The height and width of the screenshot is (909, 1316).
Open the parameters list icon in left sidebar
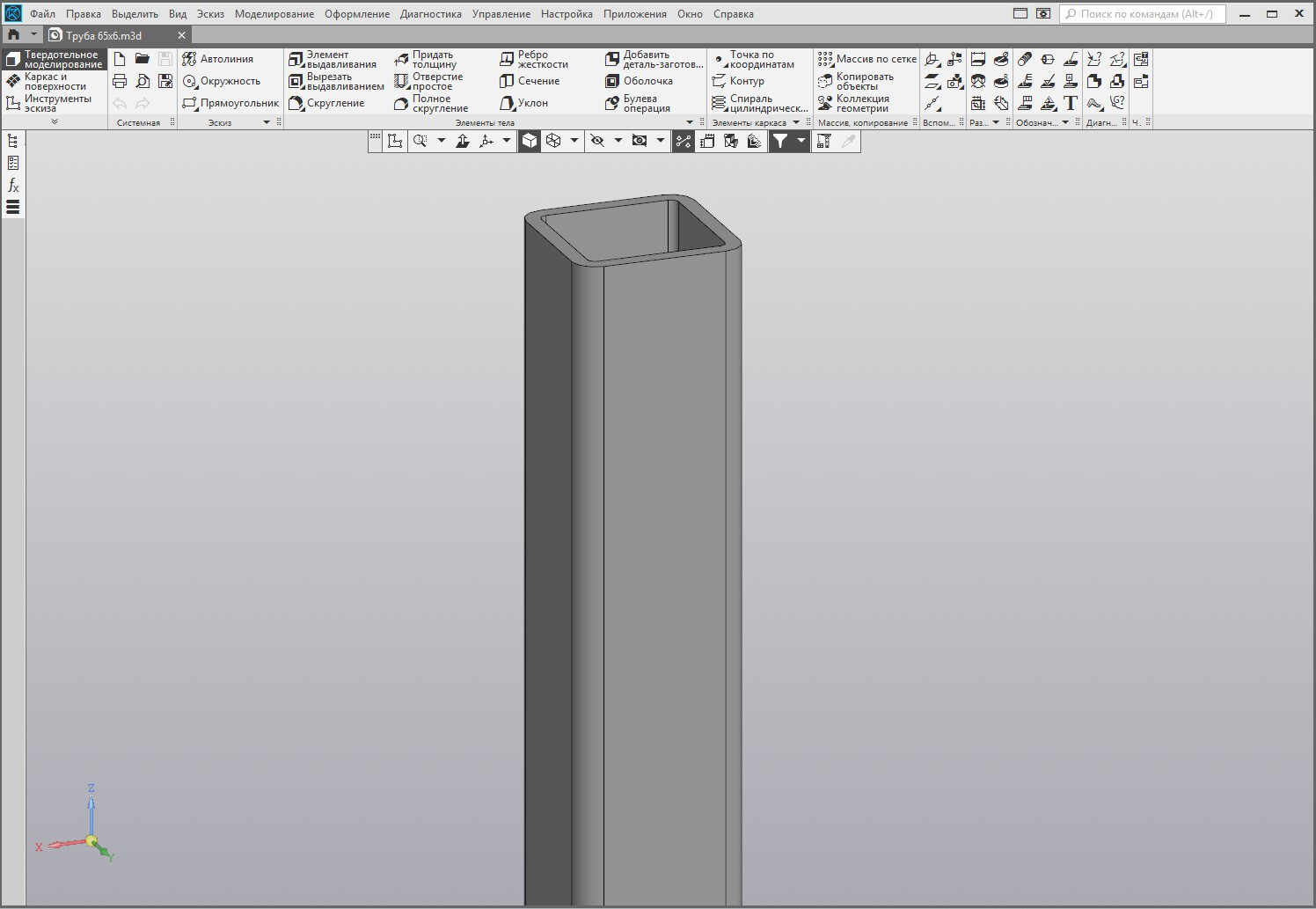click(x=13, y=163)
